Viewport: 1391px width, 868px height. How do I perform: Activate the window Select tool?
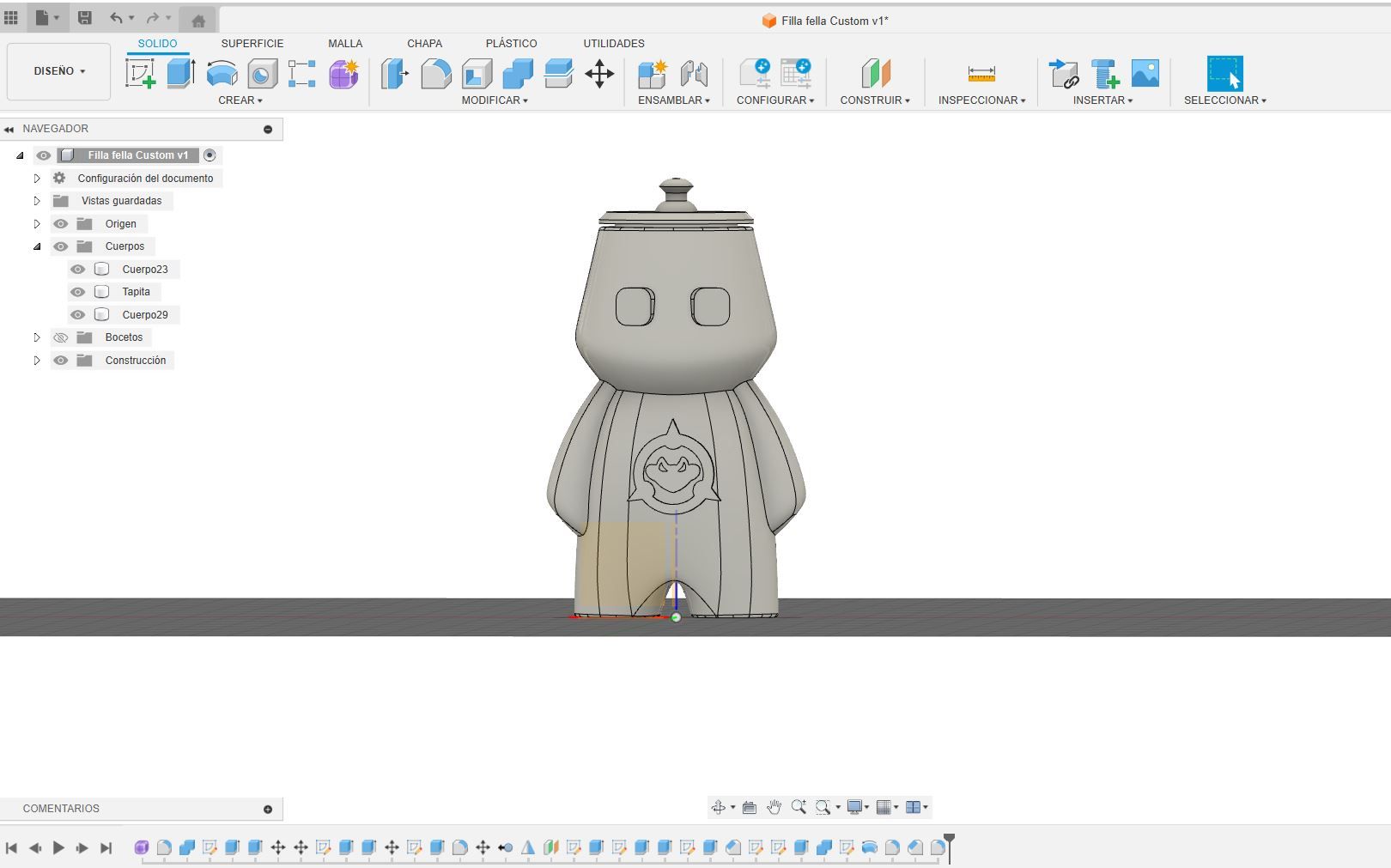pyautogui.click(x=1224, y=74)
